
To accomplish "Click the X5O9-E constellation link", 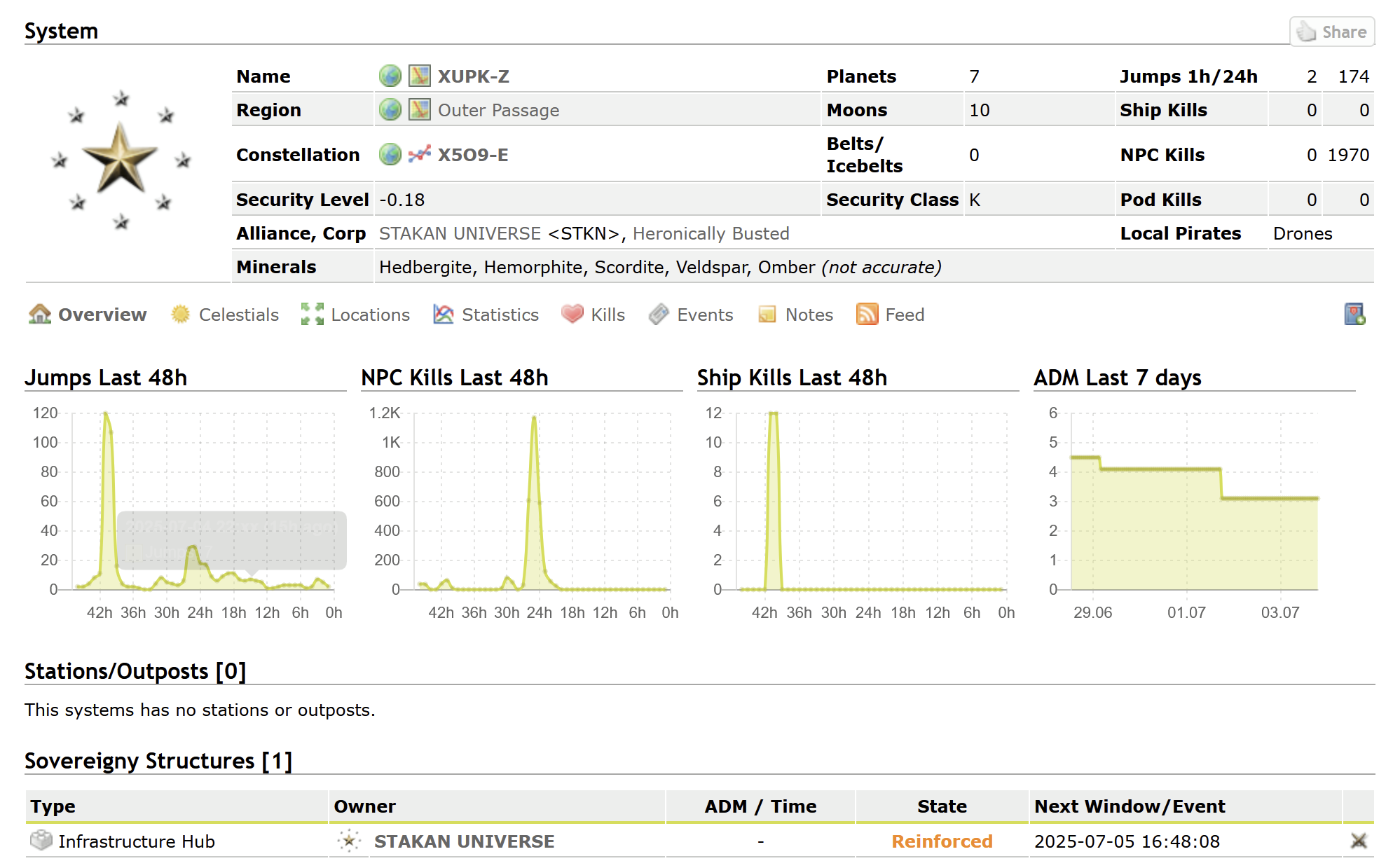I will point(473,155).
